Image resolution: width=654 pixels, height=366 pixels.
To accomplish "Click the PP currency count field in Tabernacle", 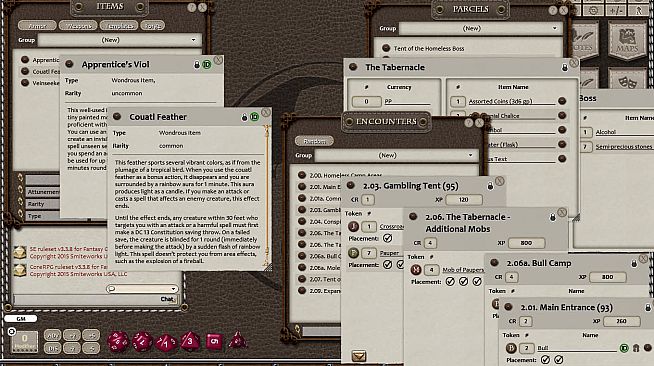I will [366, 101].
